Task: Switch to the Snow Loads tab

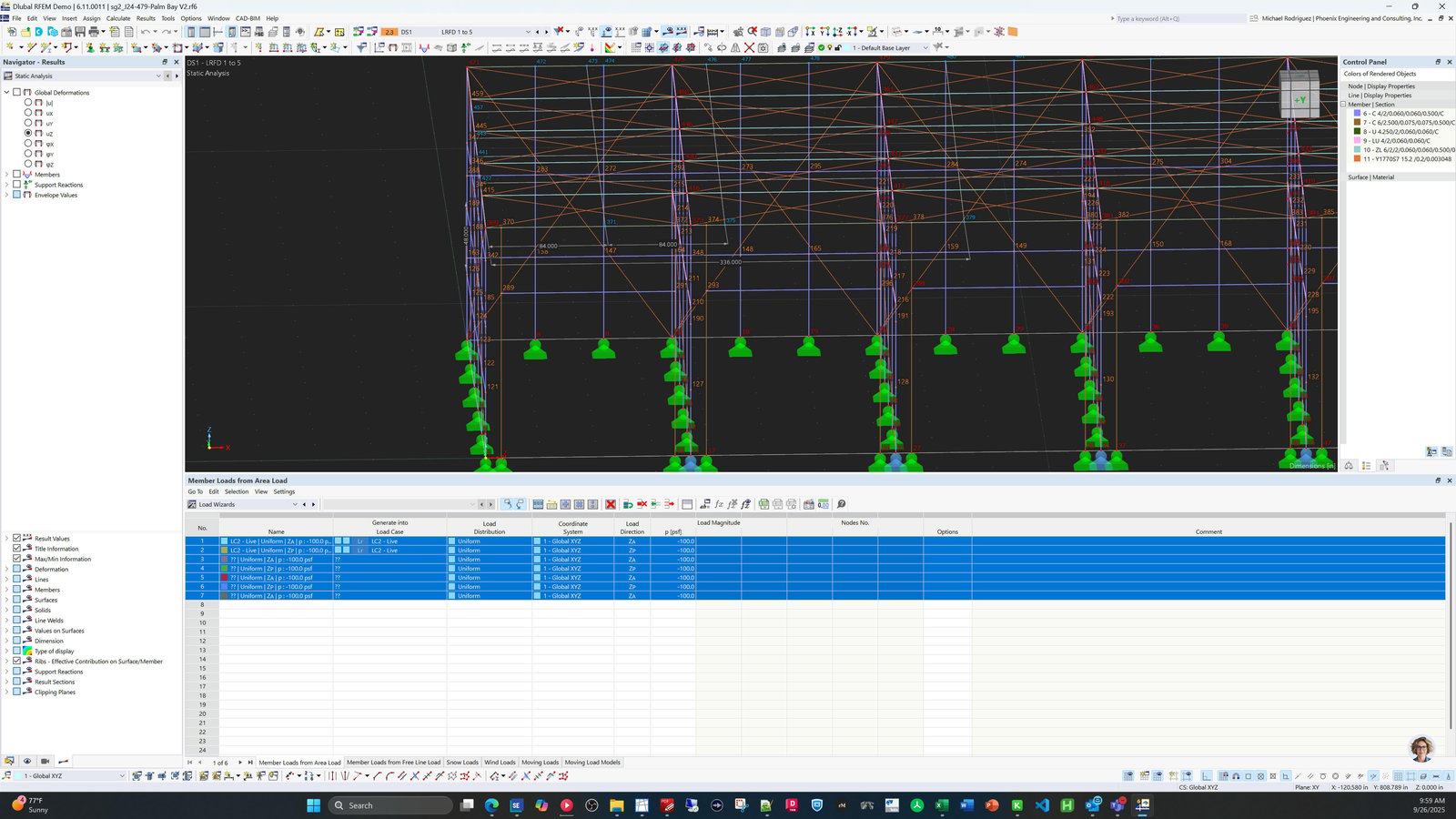Action: coord(462,763)
